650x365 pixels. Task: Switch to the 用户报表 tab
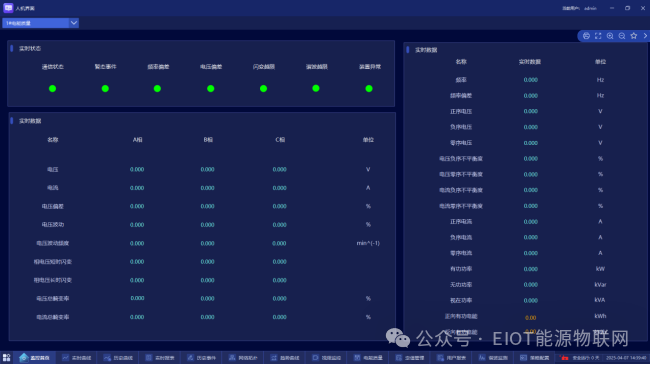(x=452, y=358)
